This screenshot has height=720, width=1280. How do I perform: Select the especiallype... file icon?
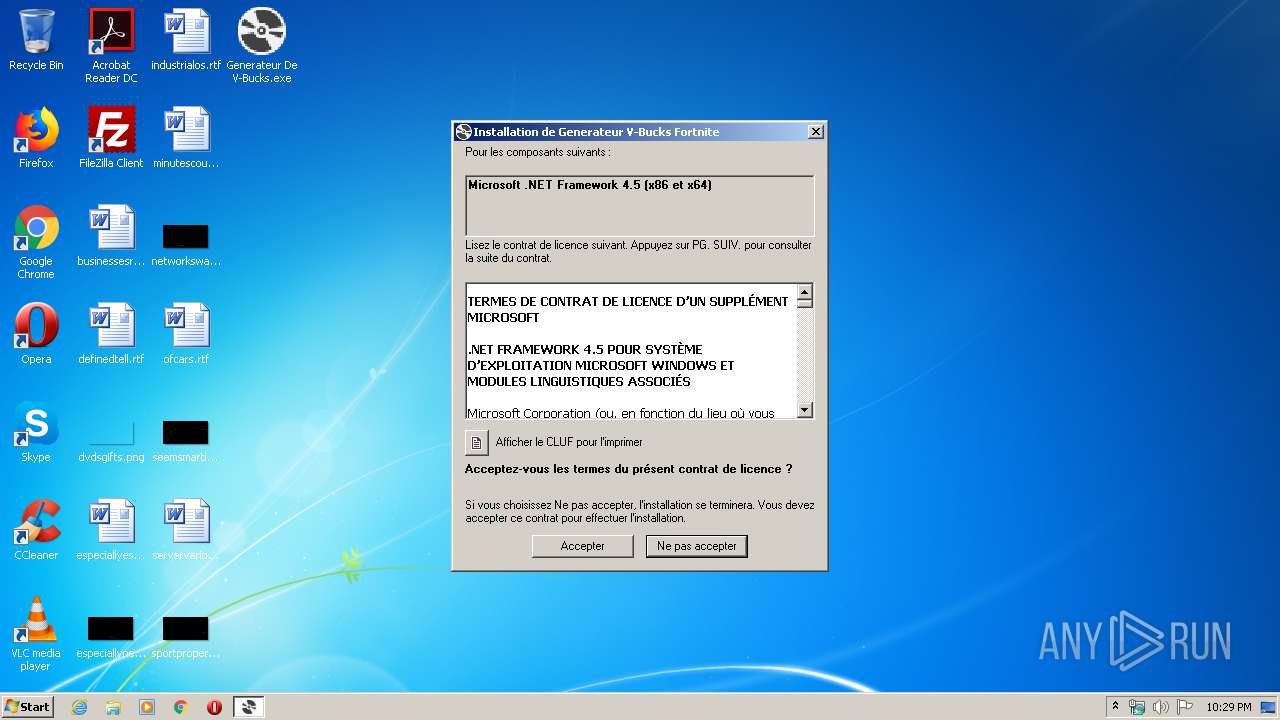click(111, 636)
